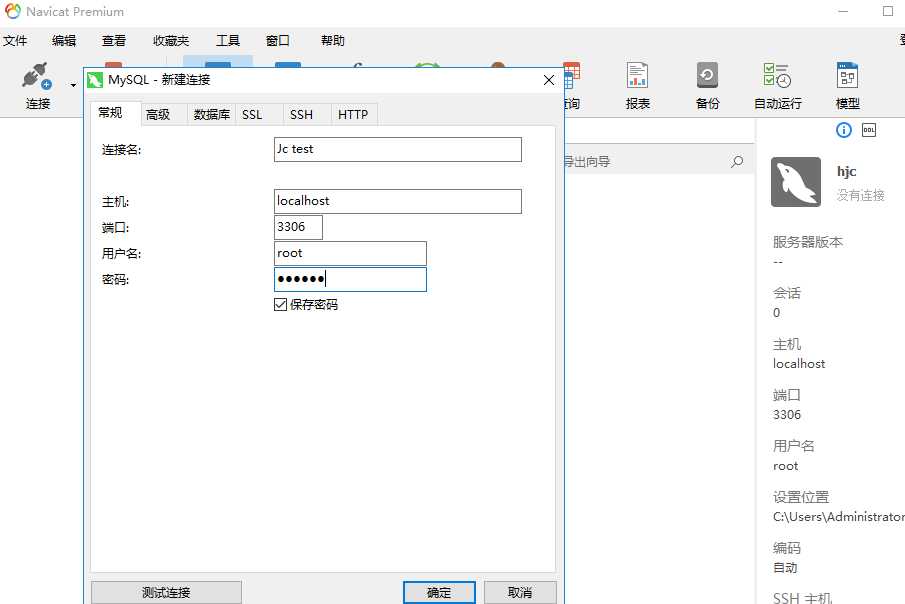Open the Model (模型) toolbar icon
Screen dimensions: 905x604
847,76
